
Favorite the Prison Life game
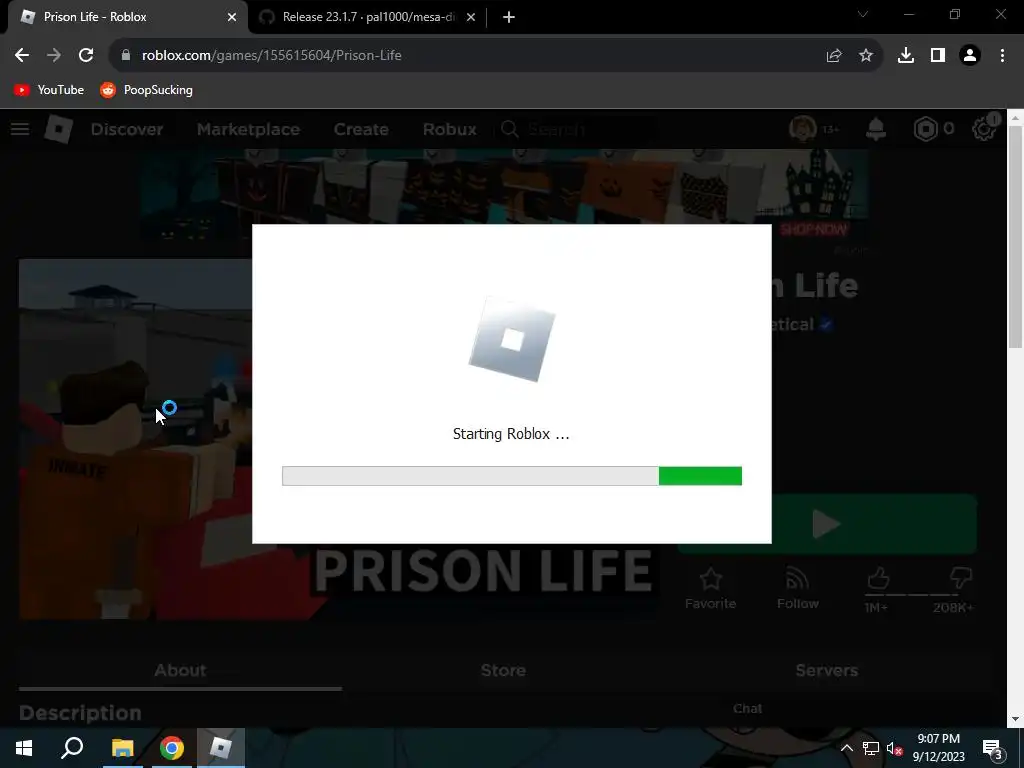[x=711, y=588]
